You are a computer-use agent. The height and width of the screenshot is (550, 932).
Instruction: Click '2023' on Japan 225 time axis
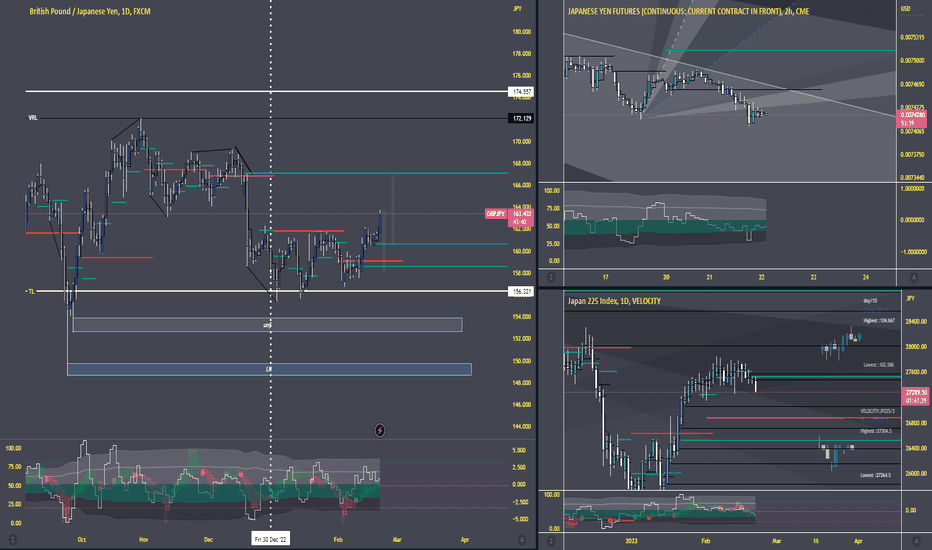(x=631, y=540)
